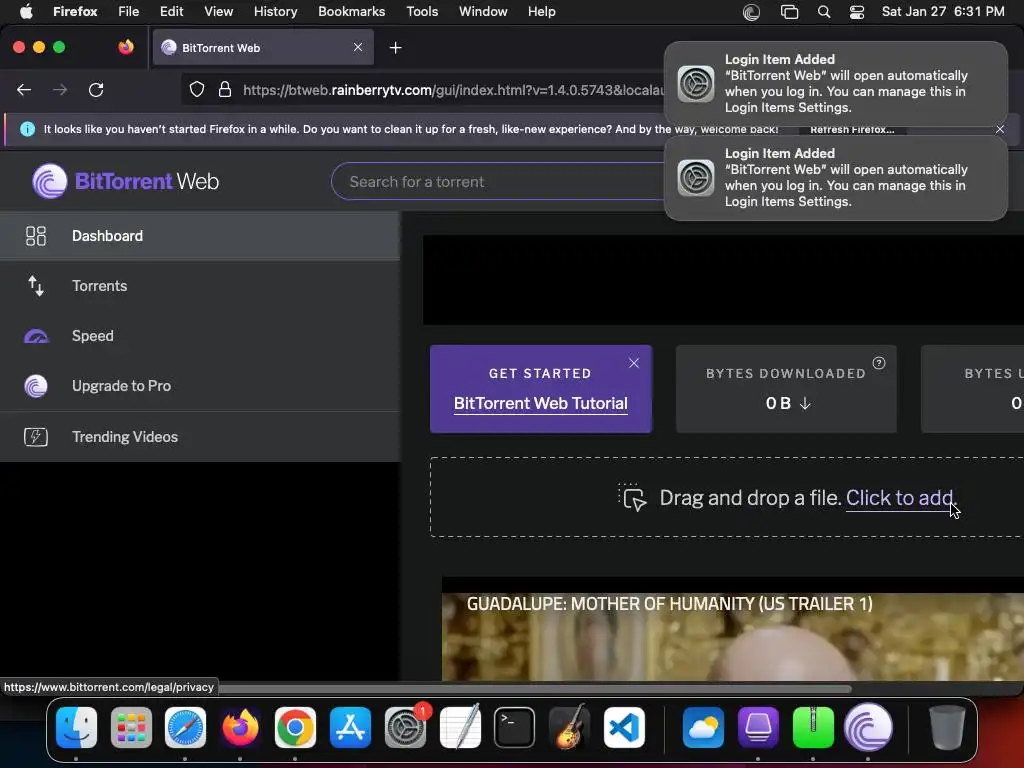The height and width of the screenshot is (768, 1024).
Task: Open the Bookmarks menu
Action: coord(351,12)
